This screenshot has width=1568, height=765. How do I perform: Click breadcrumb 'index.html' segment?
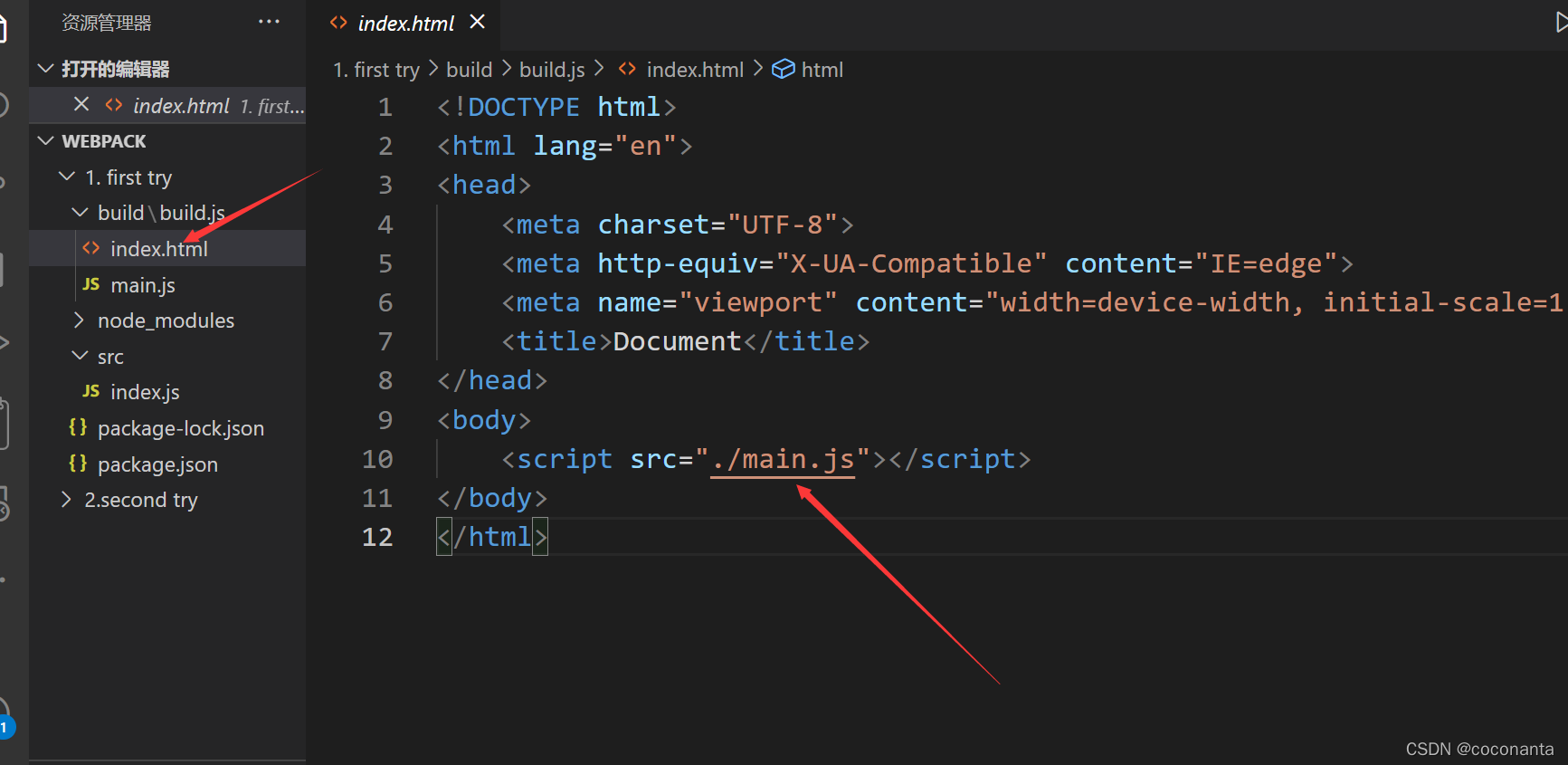[695, 70]
